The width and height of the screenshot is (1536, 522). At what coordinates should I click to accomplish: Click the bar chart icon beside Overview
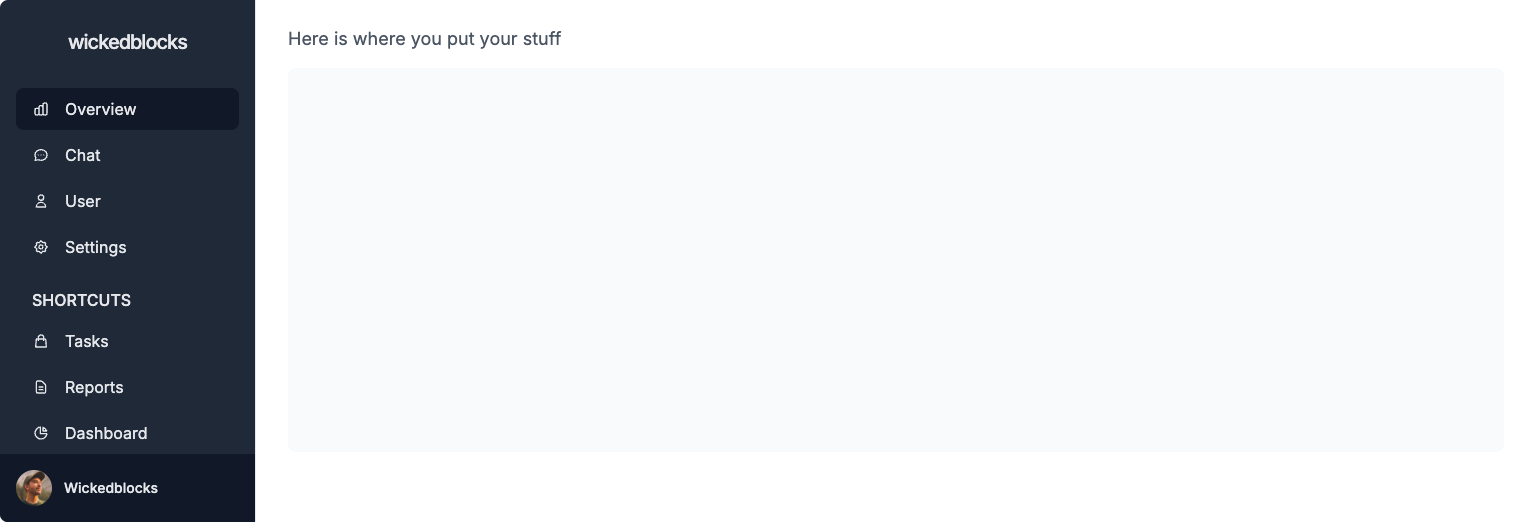pyautogui.click(x=41, y=109)
